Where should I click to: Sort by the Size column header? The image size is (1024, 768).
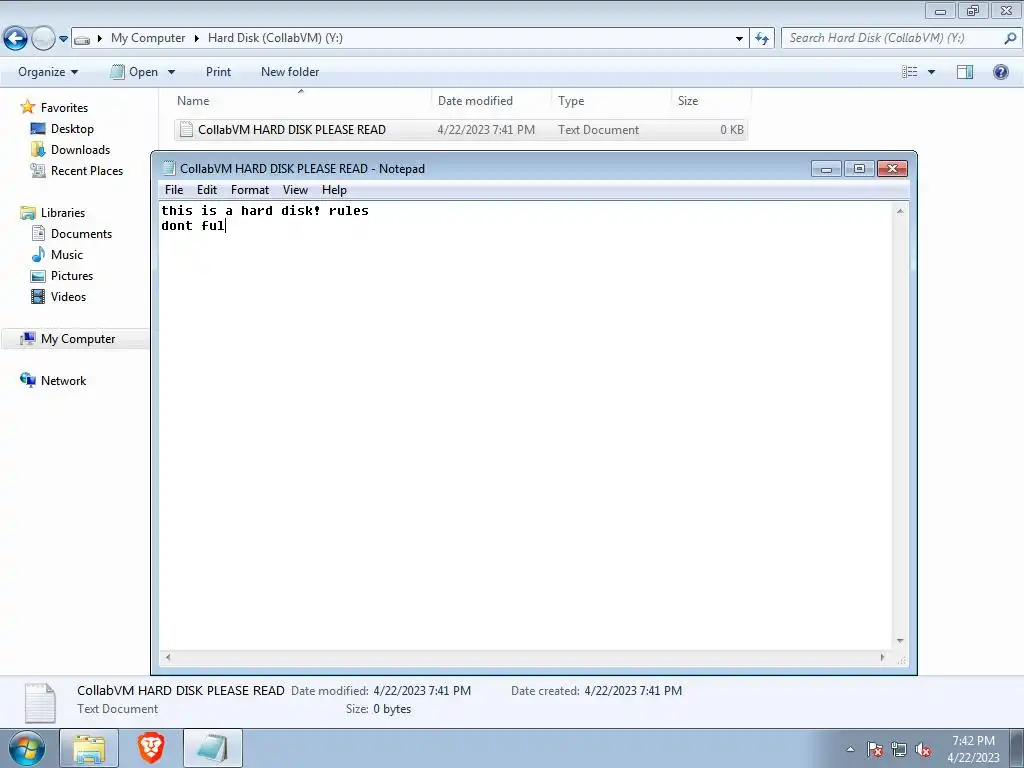click(x=711, y=101)
